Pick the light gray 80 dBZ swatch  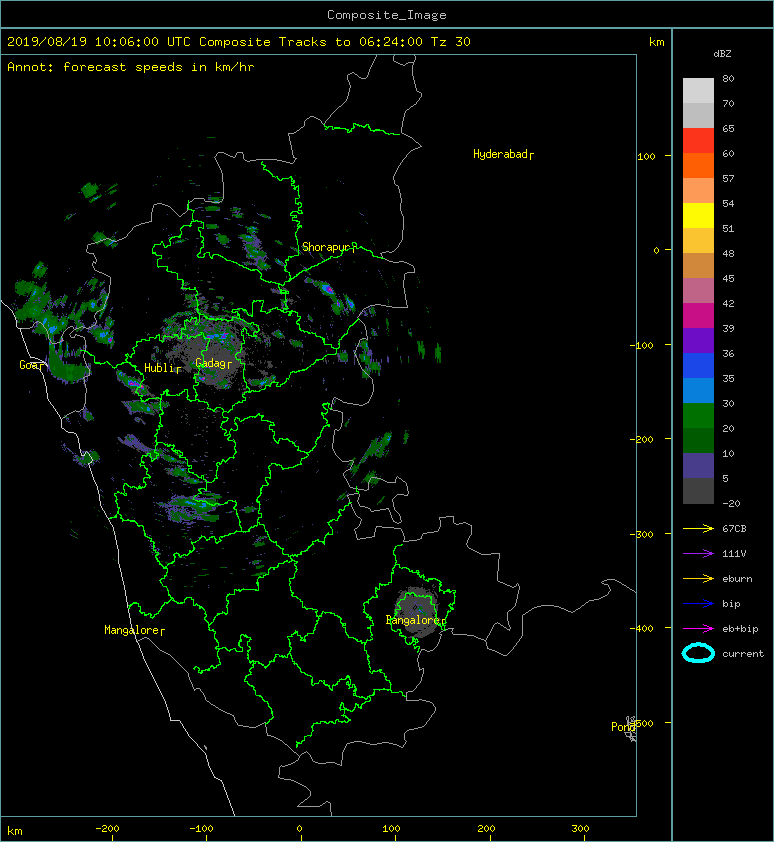[x=698, y=91]
